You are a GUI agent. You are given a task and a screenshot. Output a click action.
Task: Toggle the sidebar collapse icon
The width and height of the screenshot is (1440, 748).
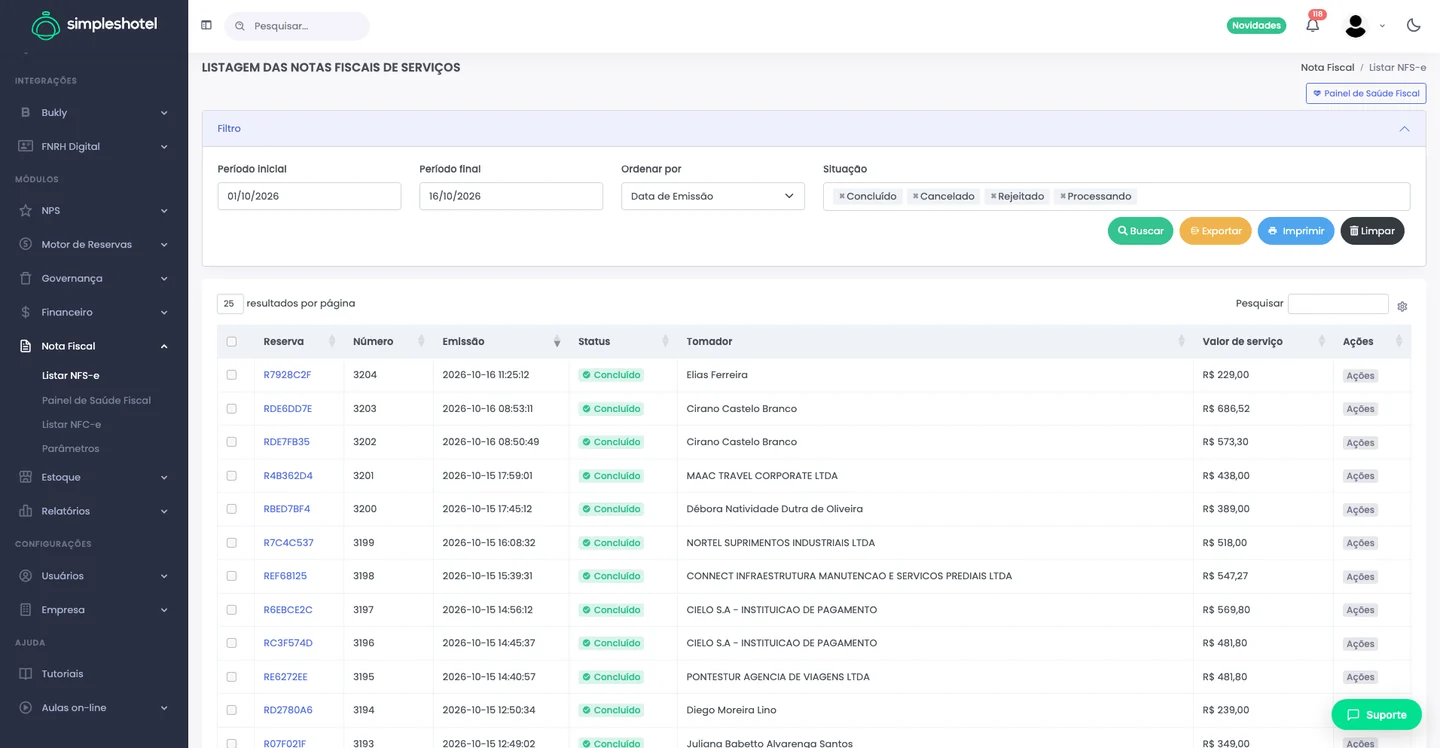(x=206, y=25)
